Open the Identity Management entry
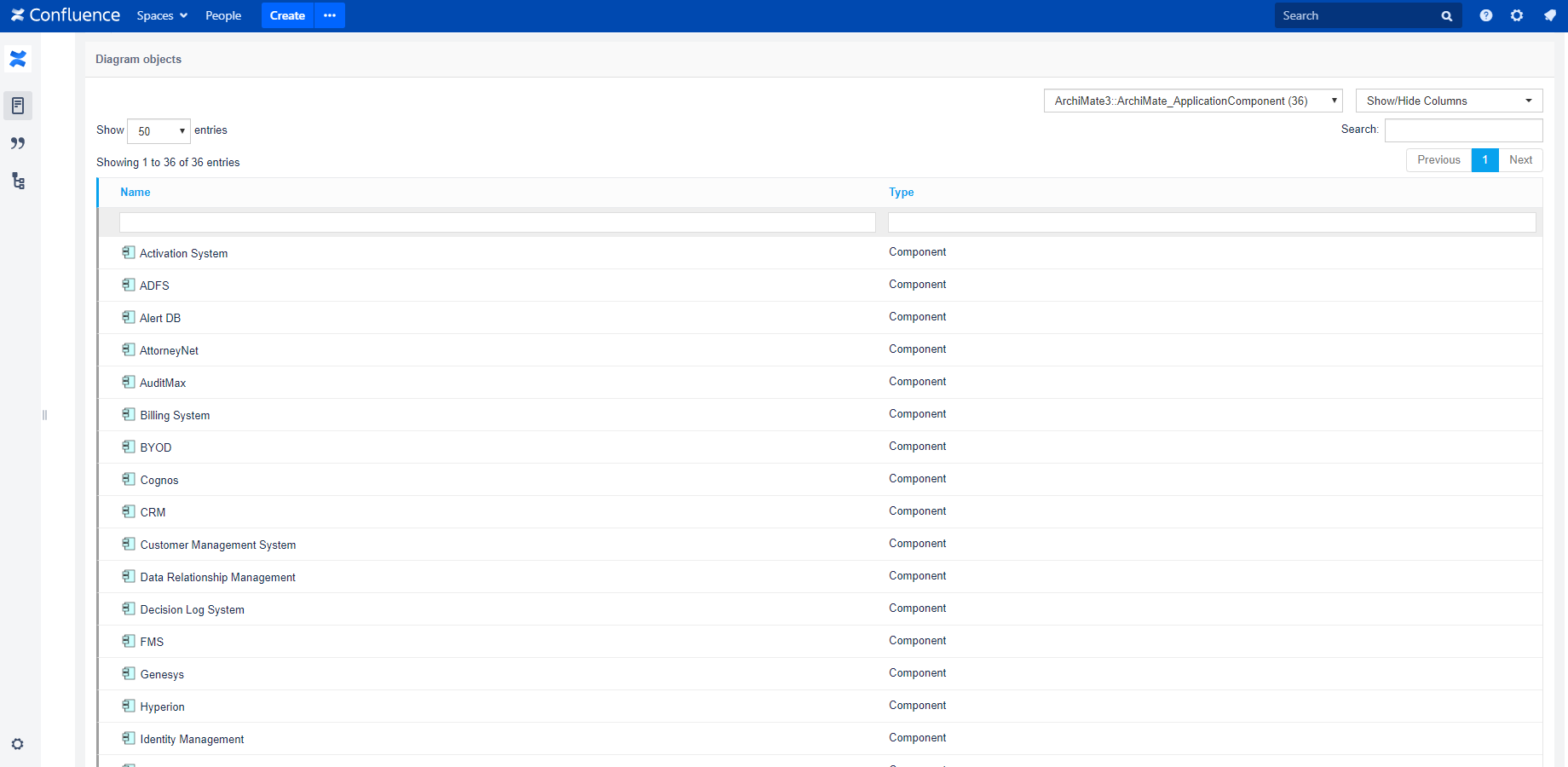This screenshot has width=1568, height=767. click(x=193, y=740)
